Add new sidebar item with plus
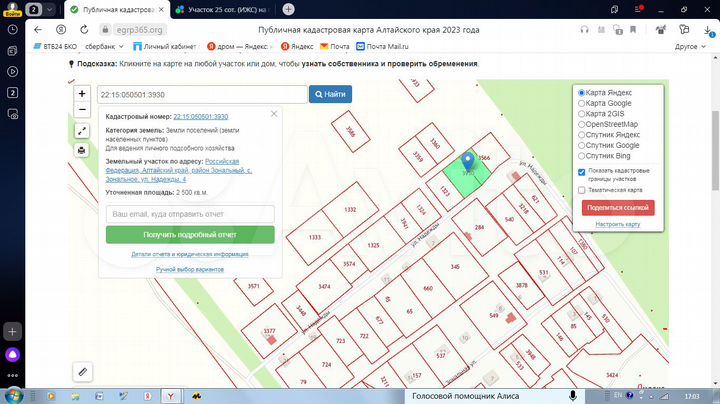 [x=12, y=331]
